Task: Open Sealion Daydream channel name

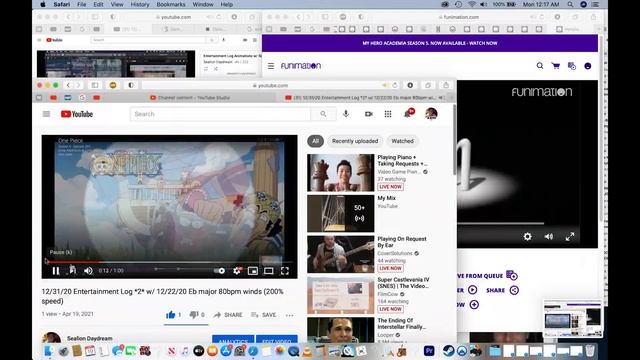Action: [x=89, y=338]
